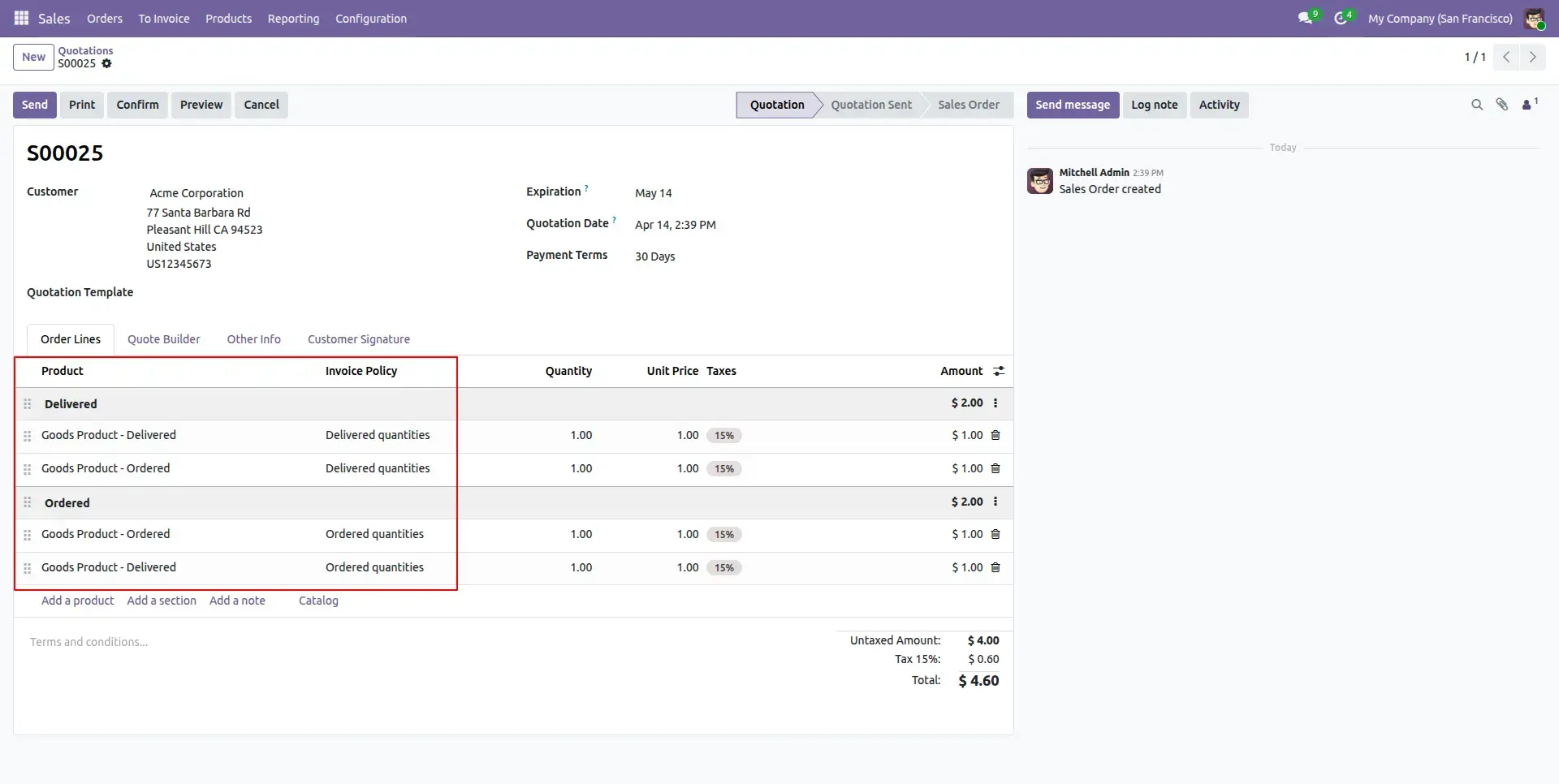This screenshot has width=1559, height=784.
Task: Open the Configuration menu
Action: [x=371, y=18]
